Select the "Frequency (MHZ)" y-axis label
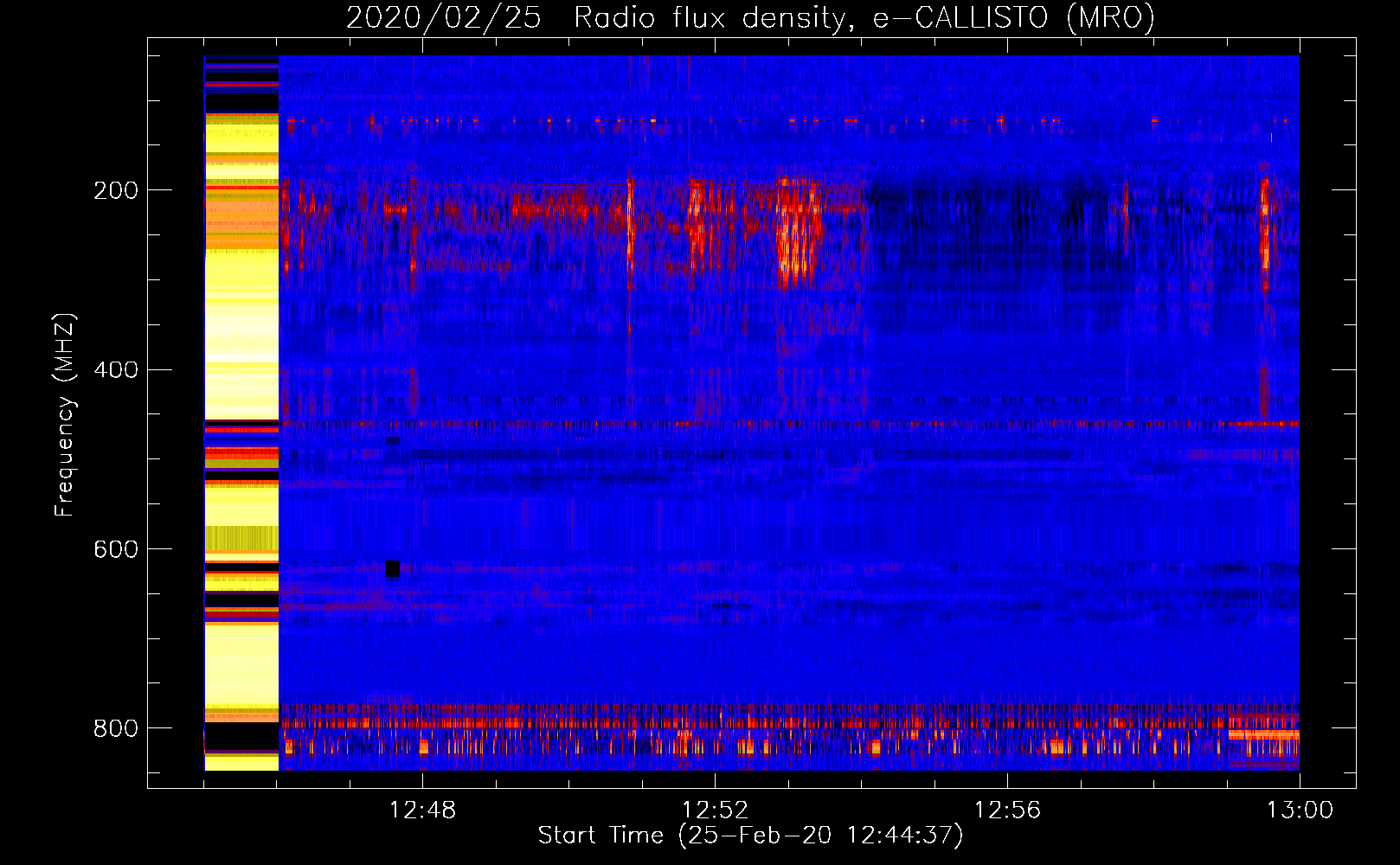Image resolution: width=1400 pixels, height=865 pixels. (65, 414)
